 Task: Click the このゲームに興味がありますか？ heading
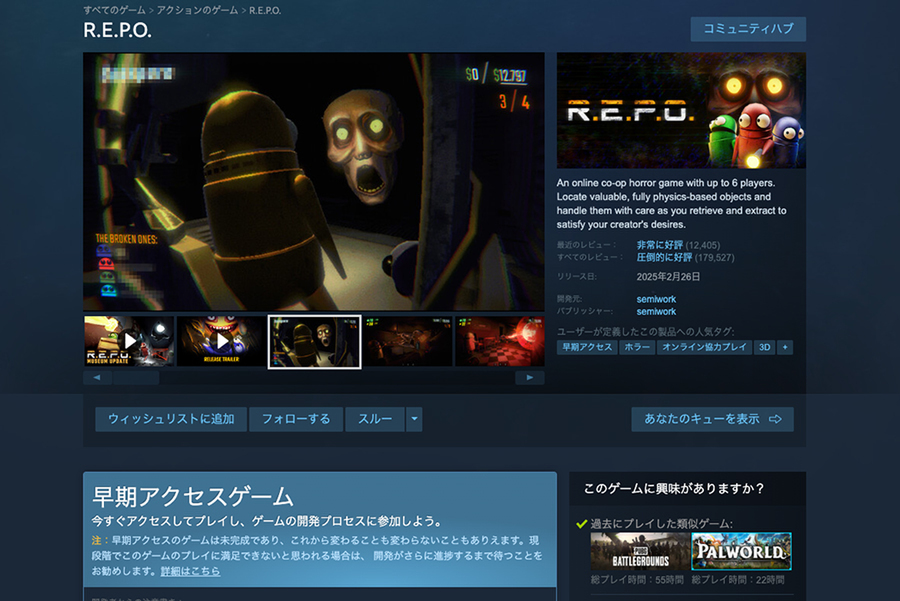click(674, 488)
